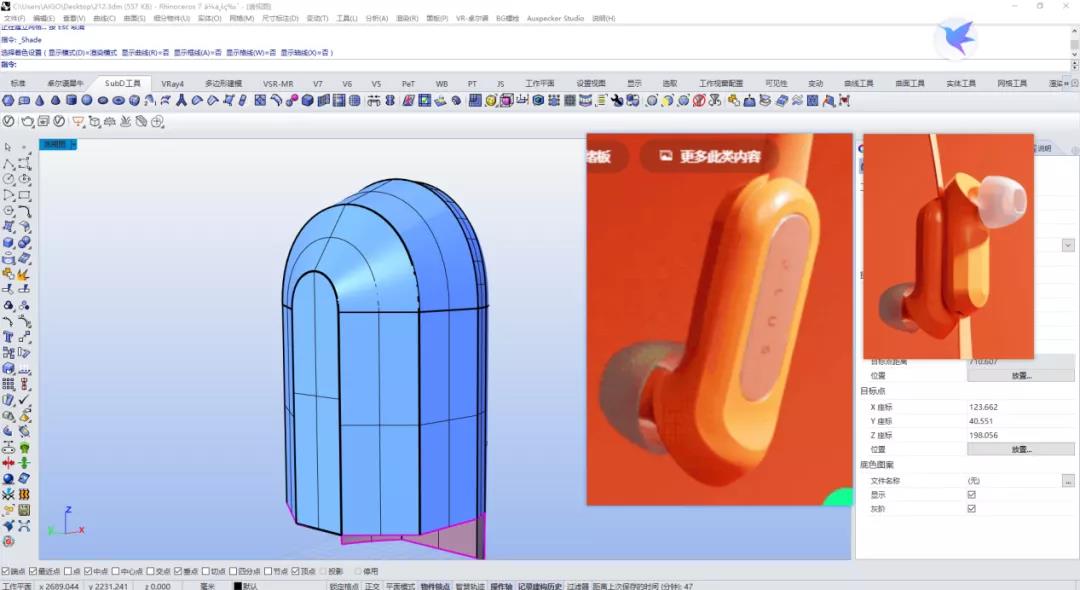Select the red funnel filter icon
The width and height of the screenshot is (1080, 590).
tap(78, 122)
